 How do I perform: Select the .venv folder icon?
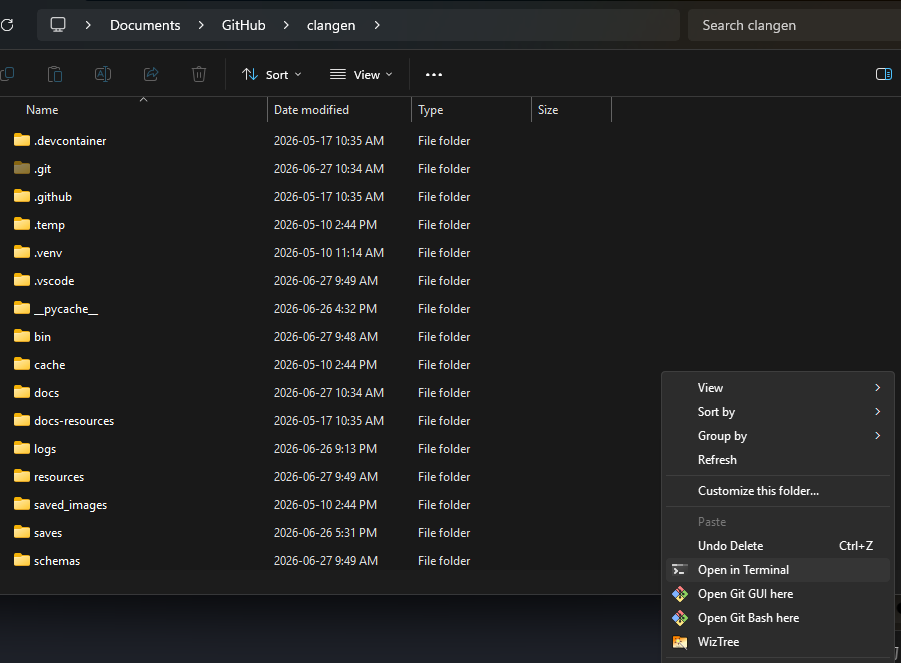coord(22,252)
